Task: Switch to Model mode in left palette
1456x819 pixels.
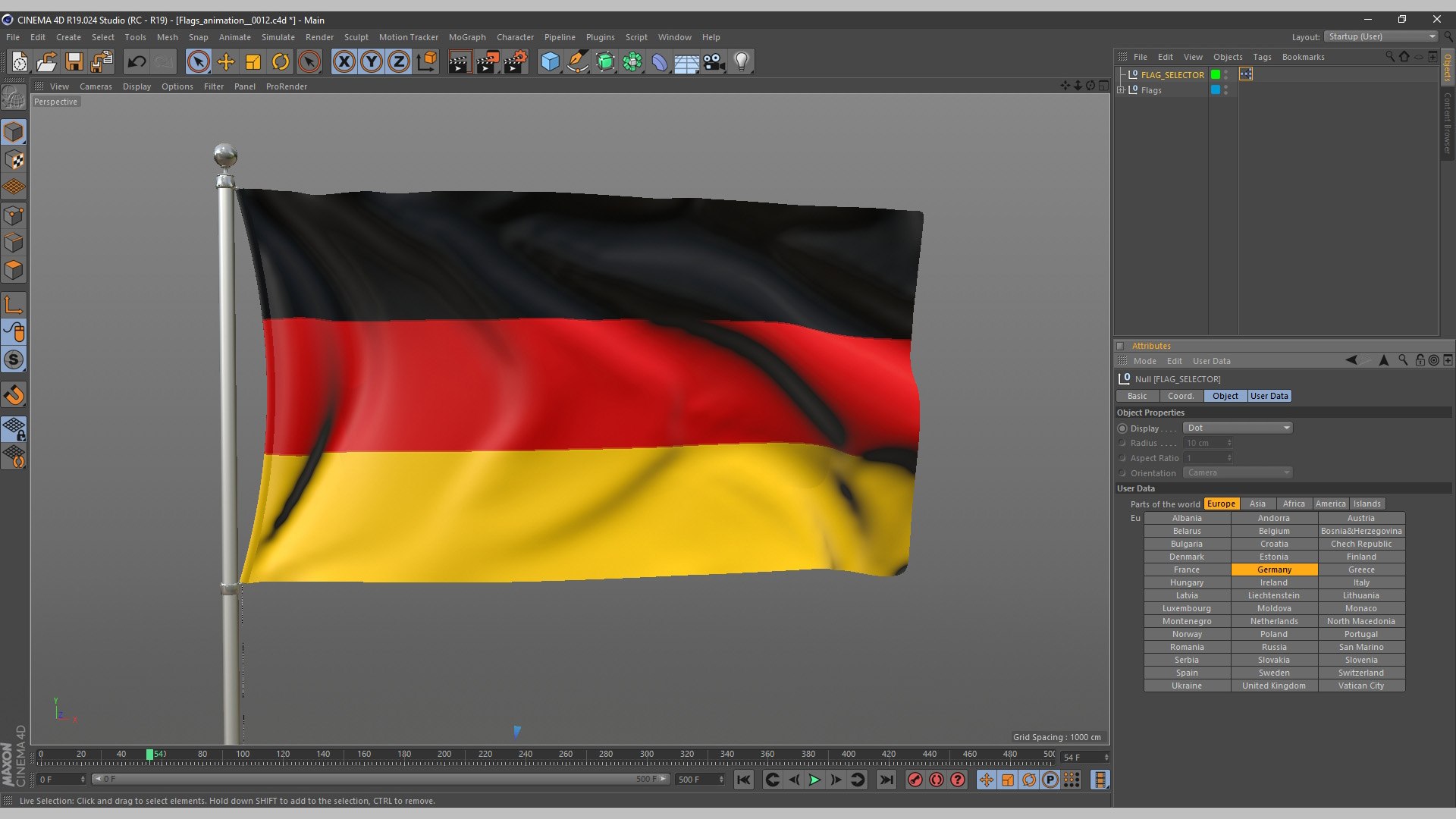Action: click(14, 132)
